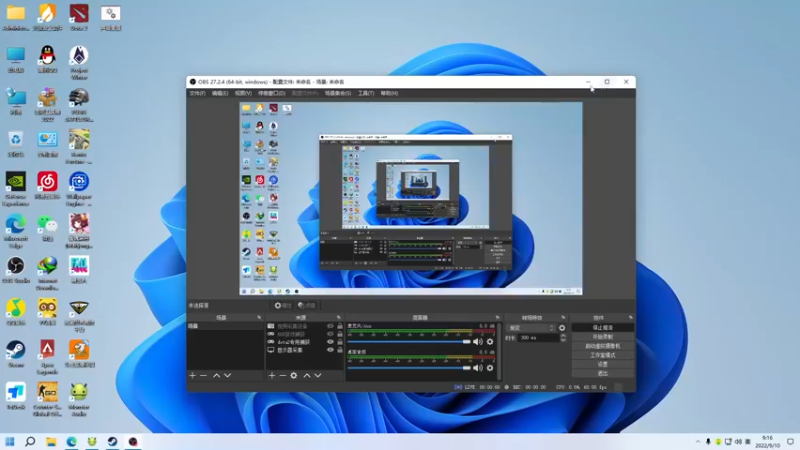Launch QQ penguin desktop icon
The image size is (800, 450).
point(47,59)
